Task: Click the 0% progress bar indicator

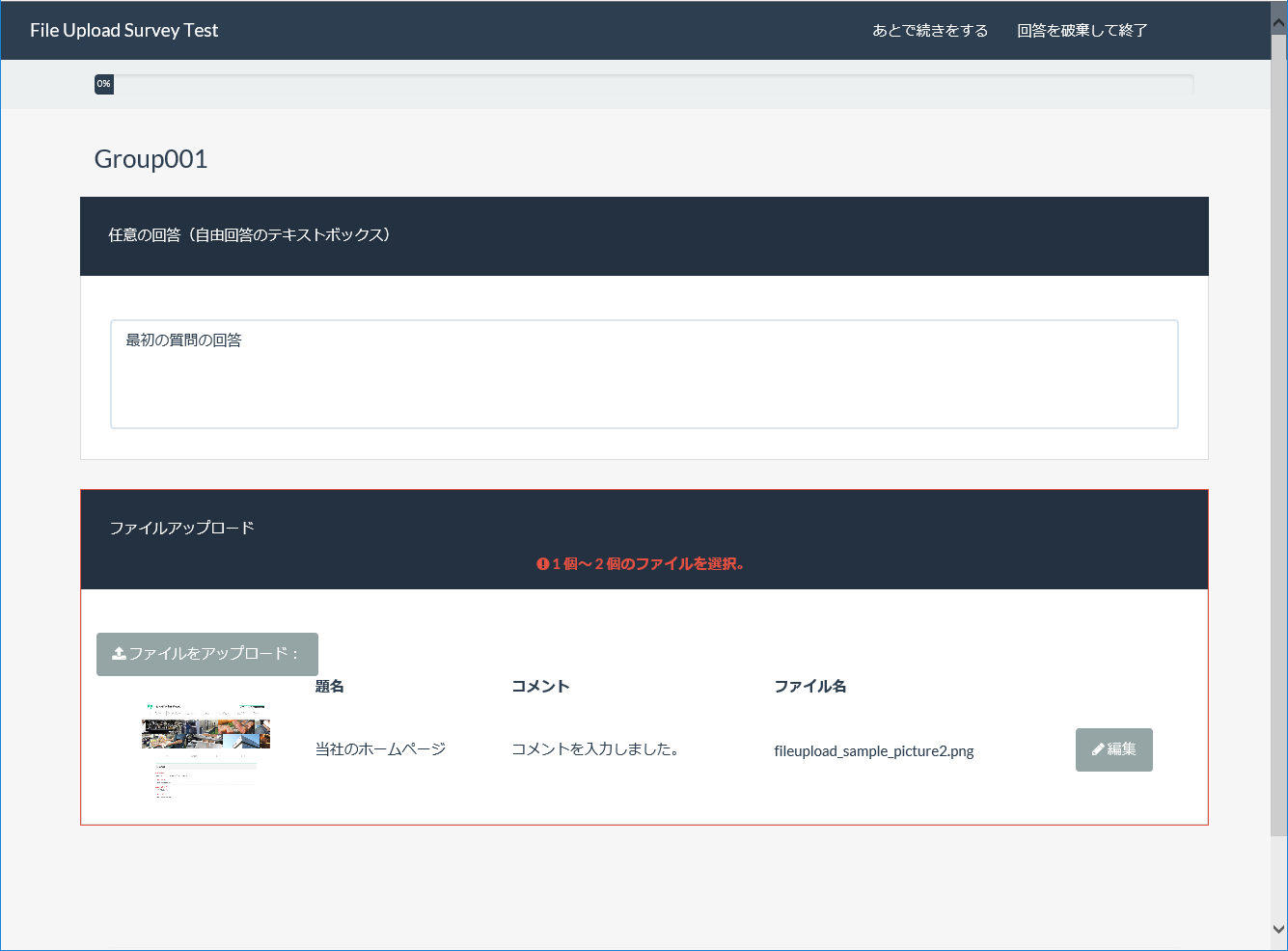Action: (x=104, y=84)
